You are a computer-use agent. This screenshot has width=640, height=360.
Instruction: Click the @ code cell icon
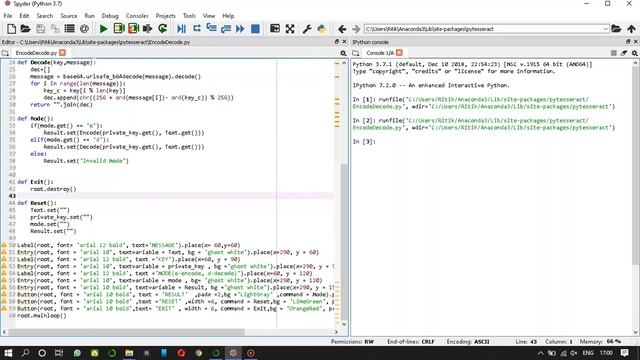(x=84, y=29)
